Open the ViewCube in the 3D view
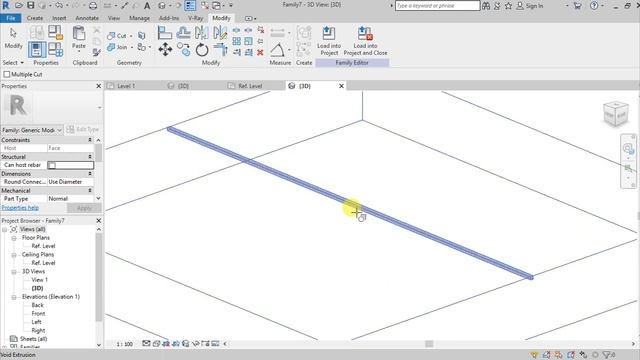This screenshot has height=360, width=640. pyautogui.click(x=616, y=114)
